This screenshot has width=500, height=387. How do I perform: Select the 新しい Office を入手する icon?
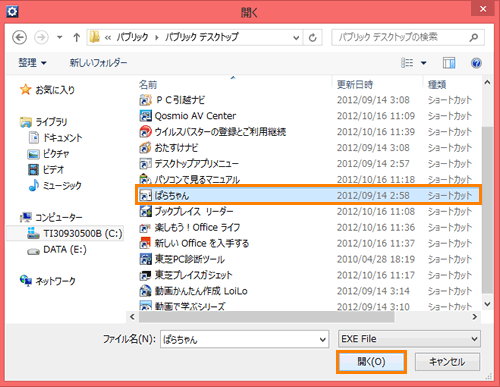point(145,243)
